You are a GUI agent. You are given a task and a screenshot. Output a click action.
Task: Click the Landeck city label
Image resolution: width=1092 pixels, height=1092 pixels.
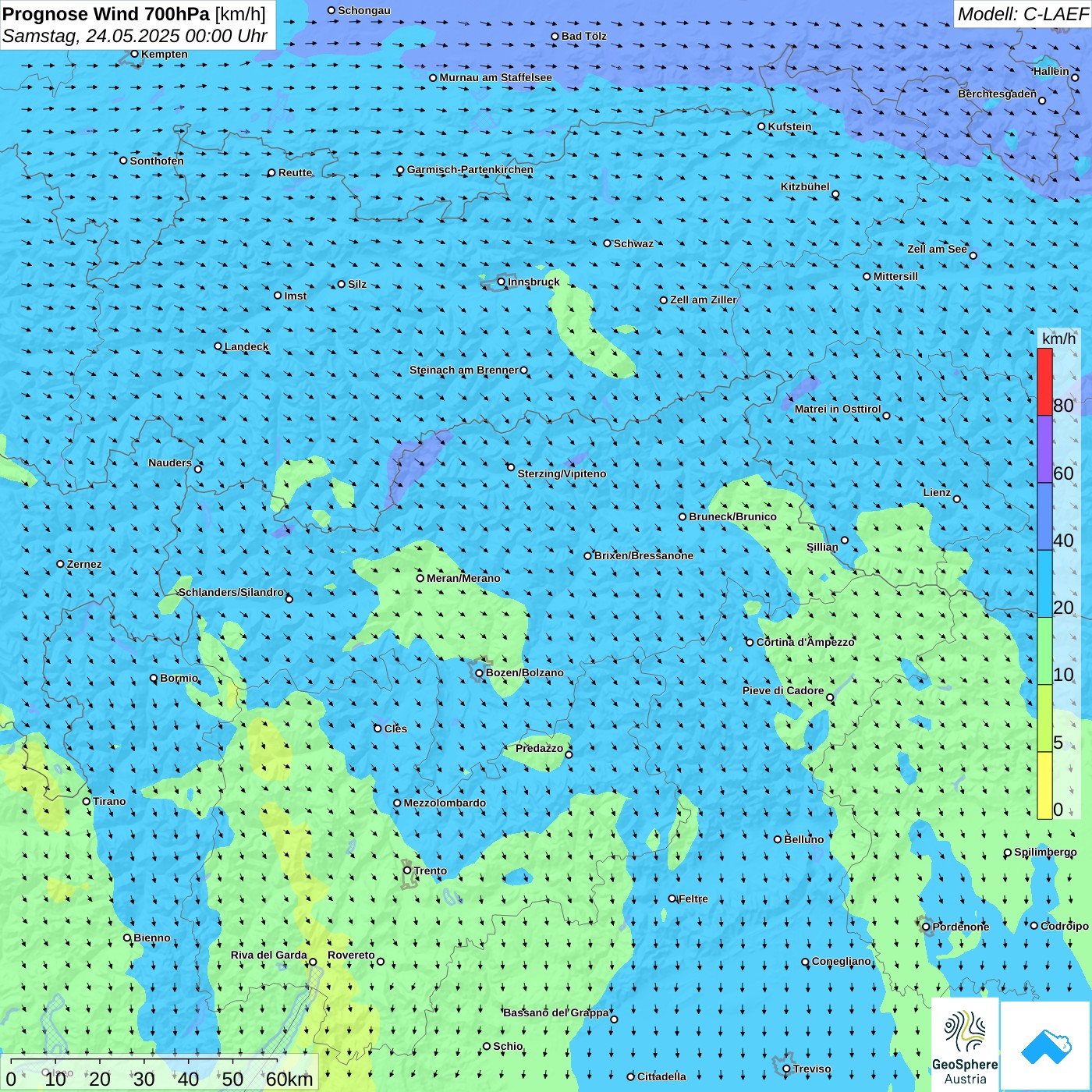(246, 346)
